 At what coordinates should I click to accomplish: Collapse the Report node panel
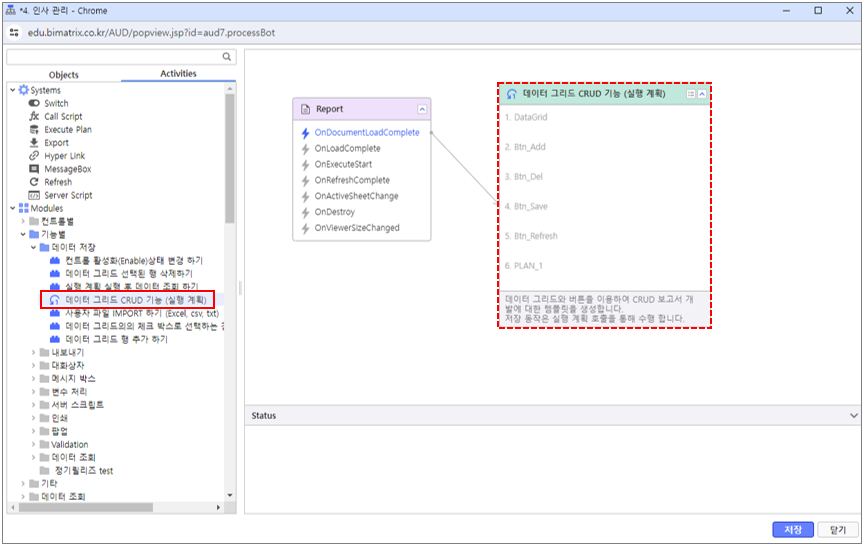tap(422, 109)
